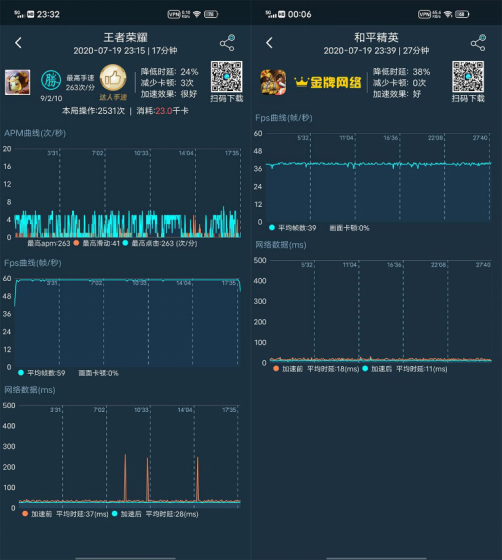
Task: Tap back arrow on 和平精英 report
Action: pos(270,43)
